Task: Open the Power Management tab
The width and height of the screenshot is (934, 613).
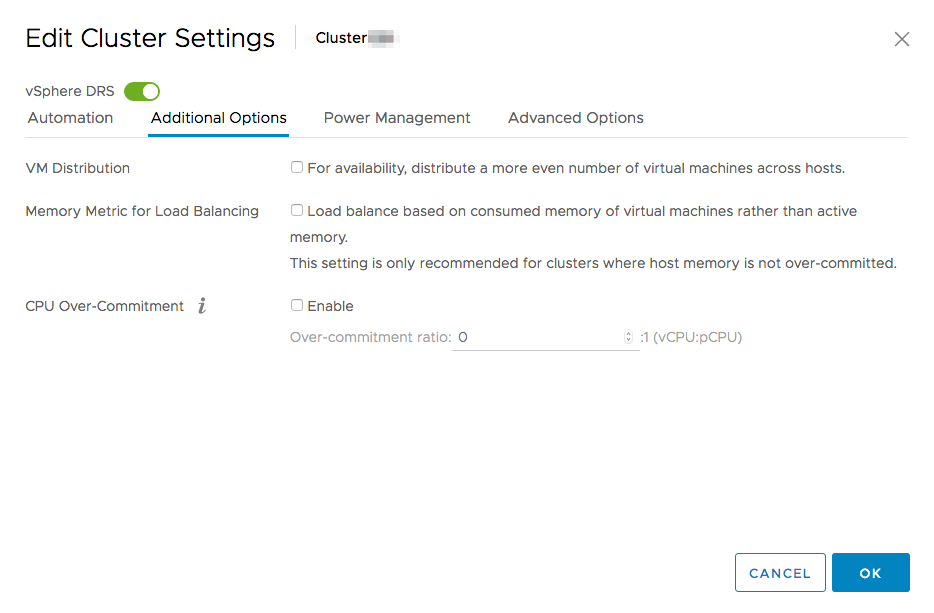Action: (x=396, y=118)
